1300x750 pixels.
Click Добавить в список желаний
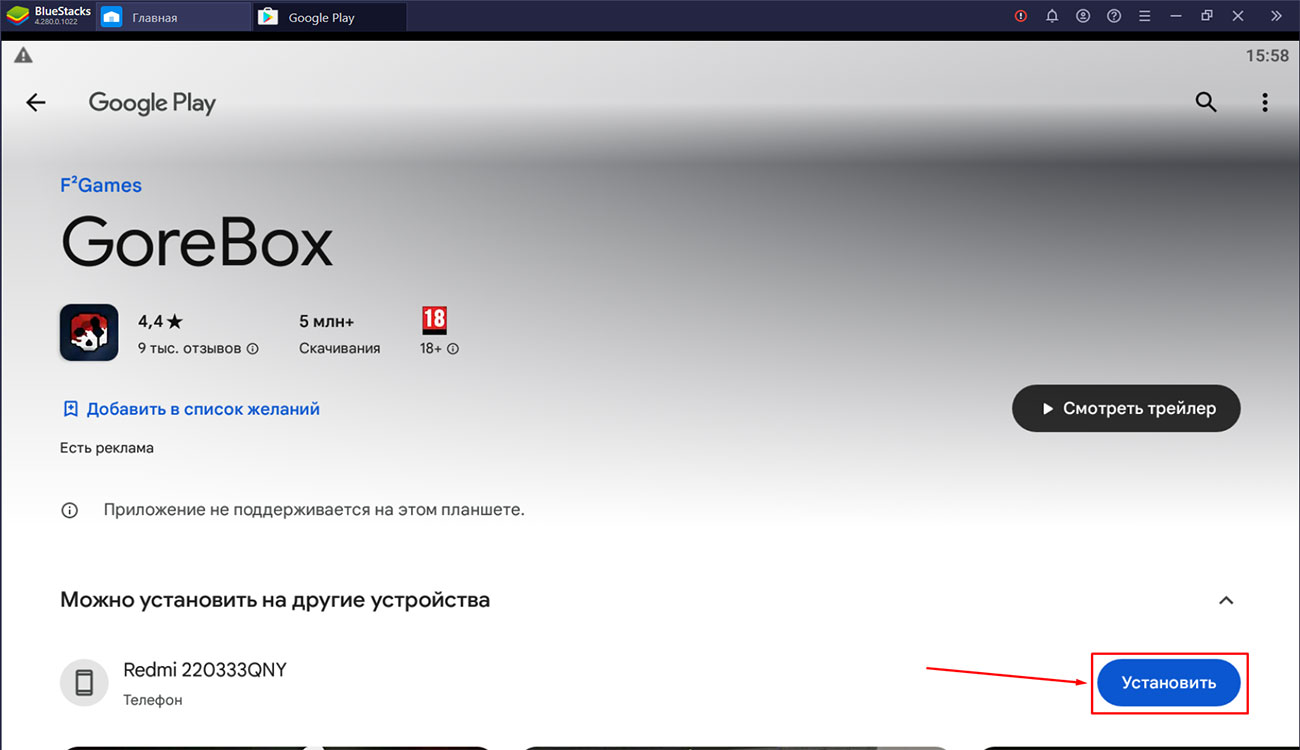(x=191, y=409)
